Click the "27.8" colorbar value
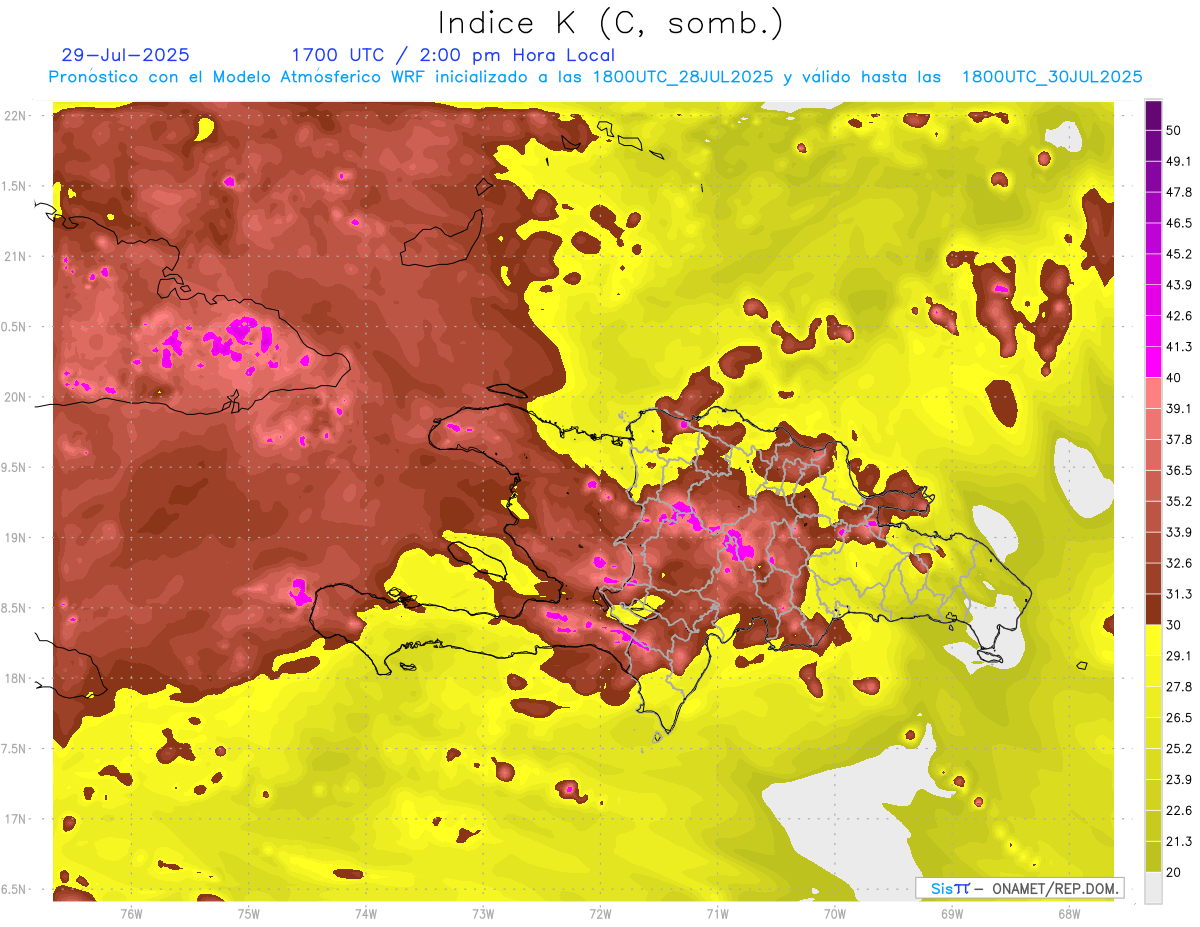Viewport: 1200px width, 927px height. (1178, 687)
